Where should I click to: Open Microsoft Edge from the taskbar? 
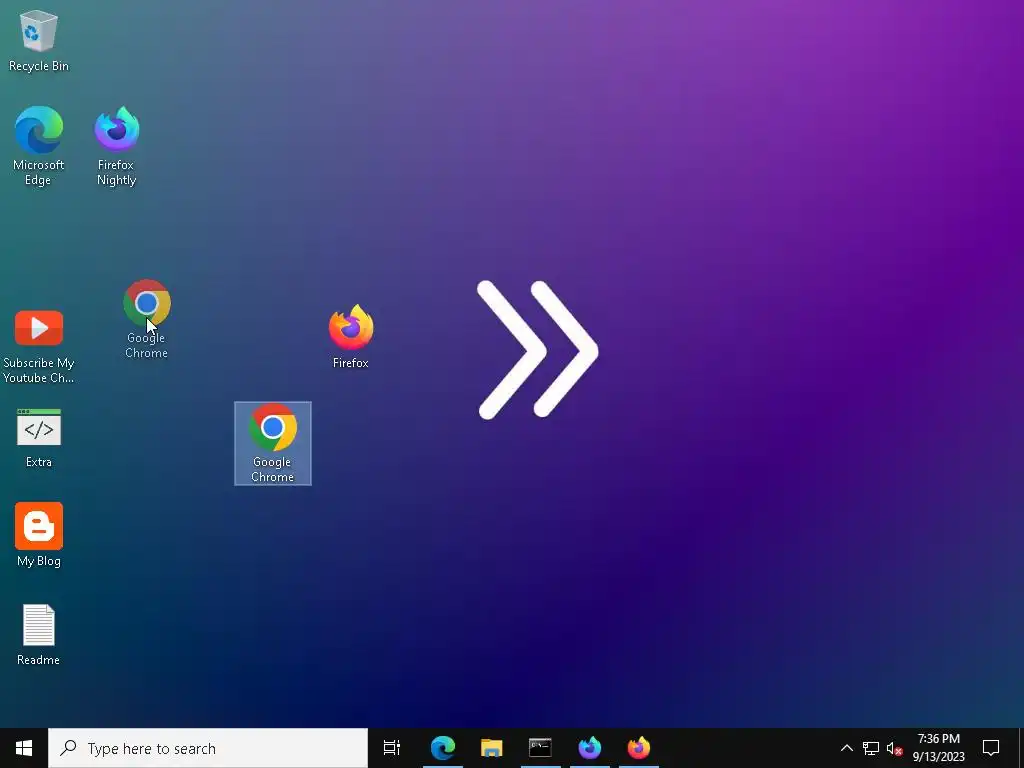click(x=442, y=748)
